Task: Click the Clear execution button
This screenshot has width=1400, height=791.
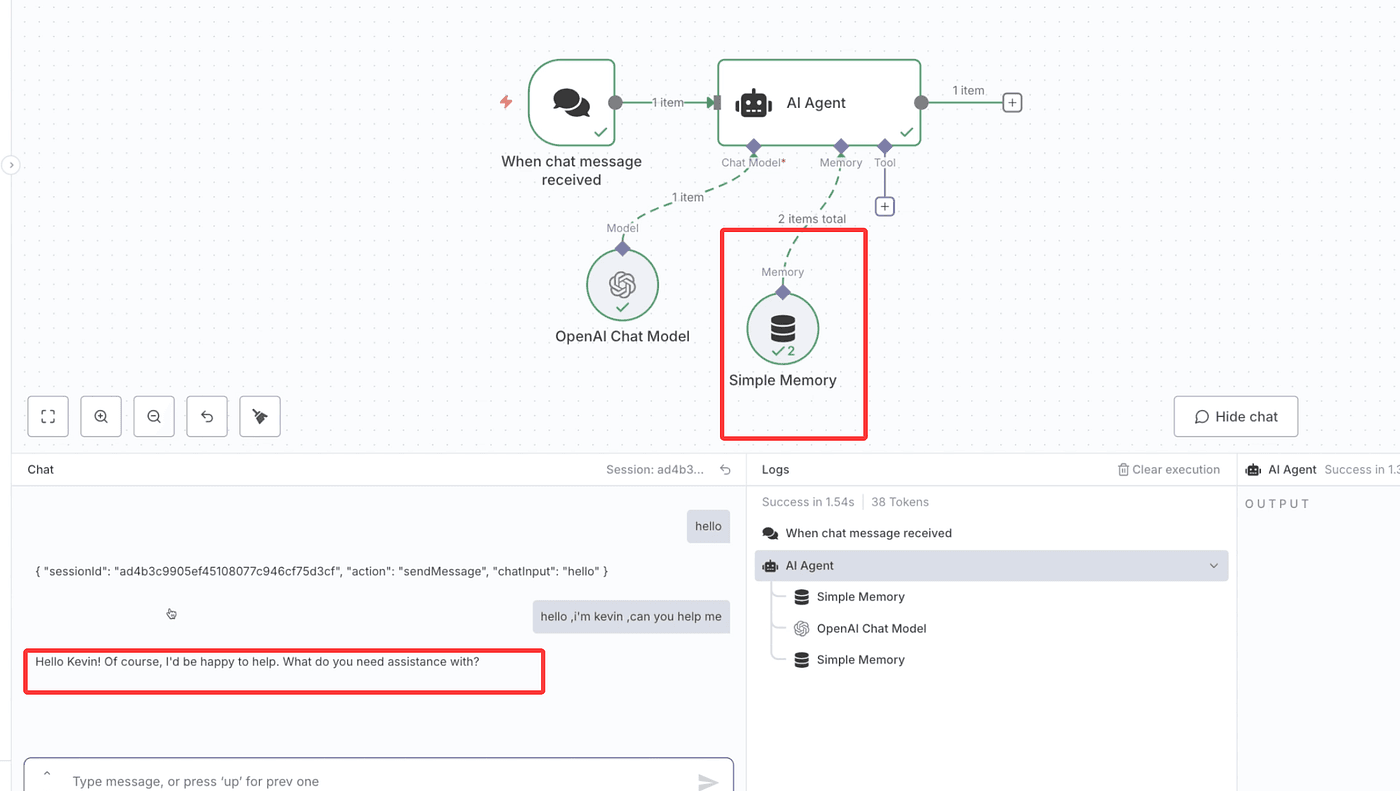Action: click(1168, 470)
